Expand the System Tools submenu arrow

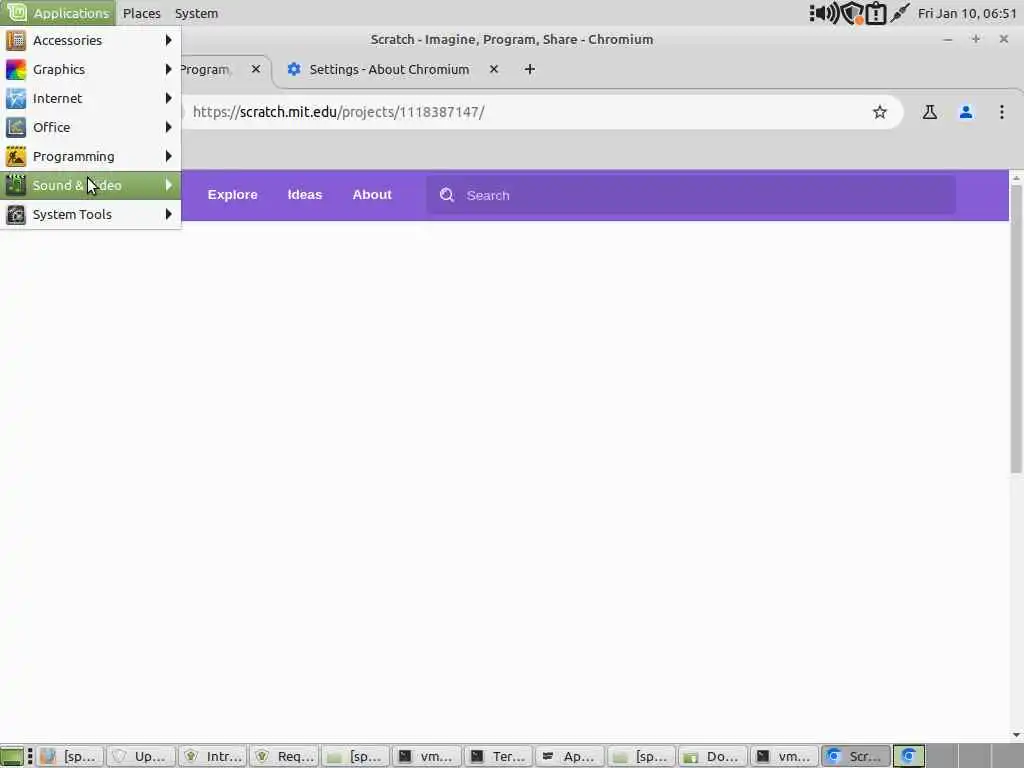(x=168, y=214)
